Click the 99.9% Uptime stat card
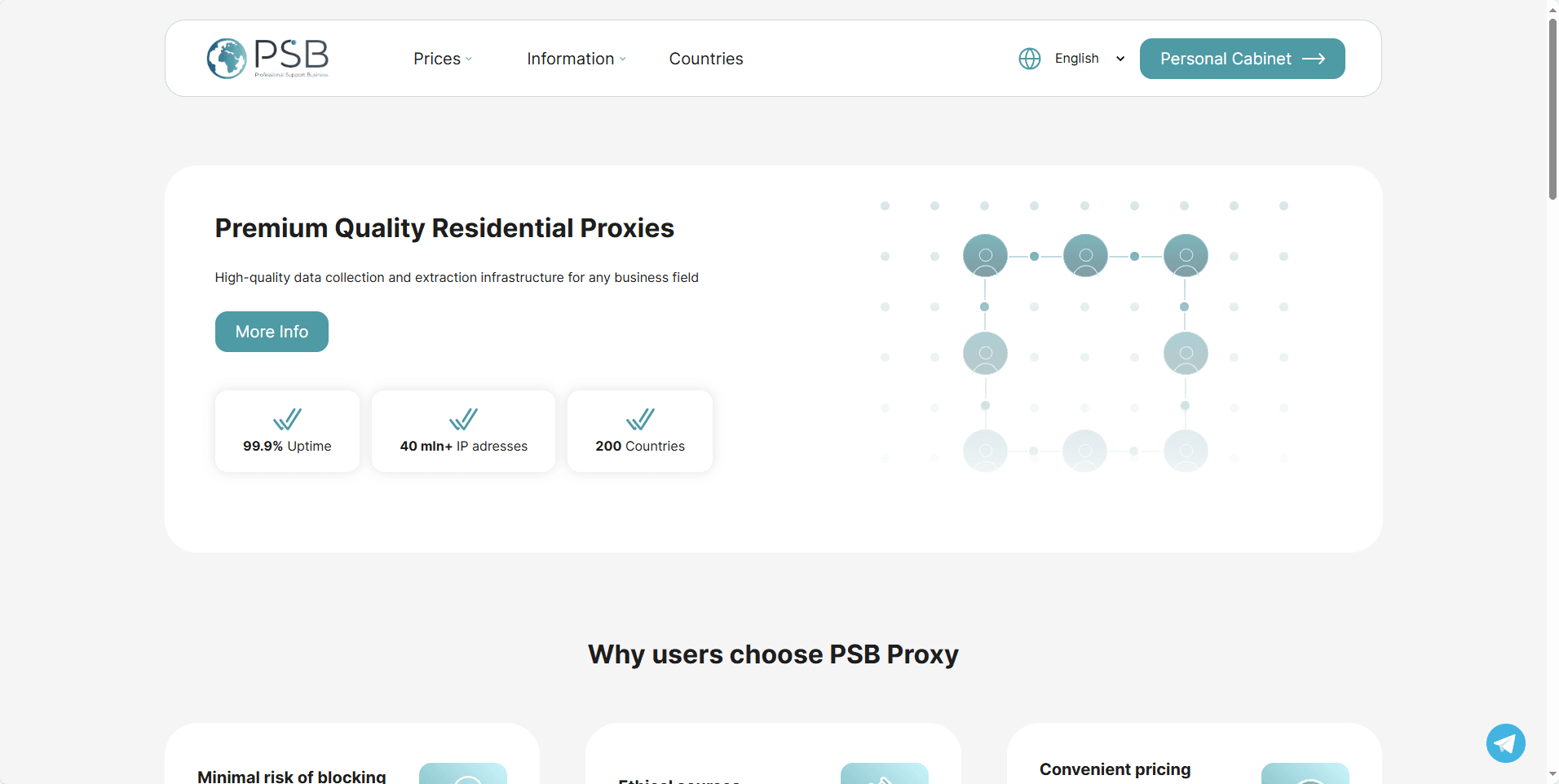 pyautogui.click(x=286, y=430)
